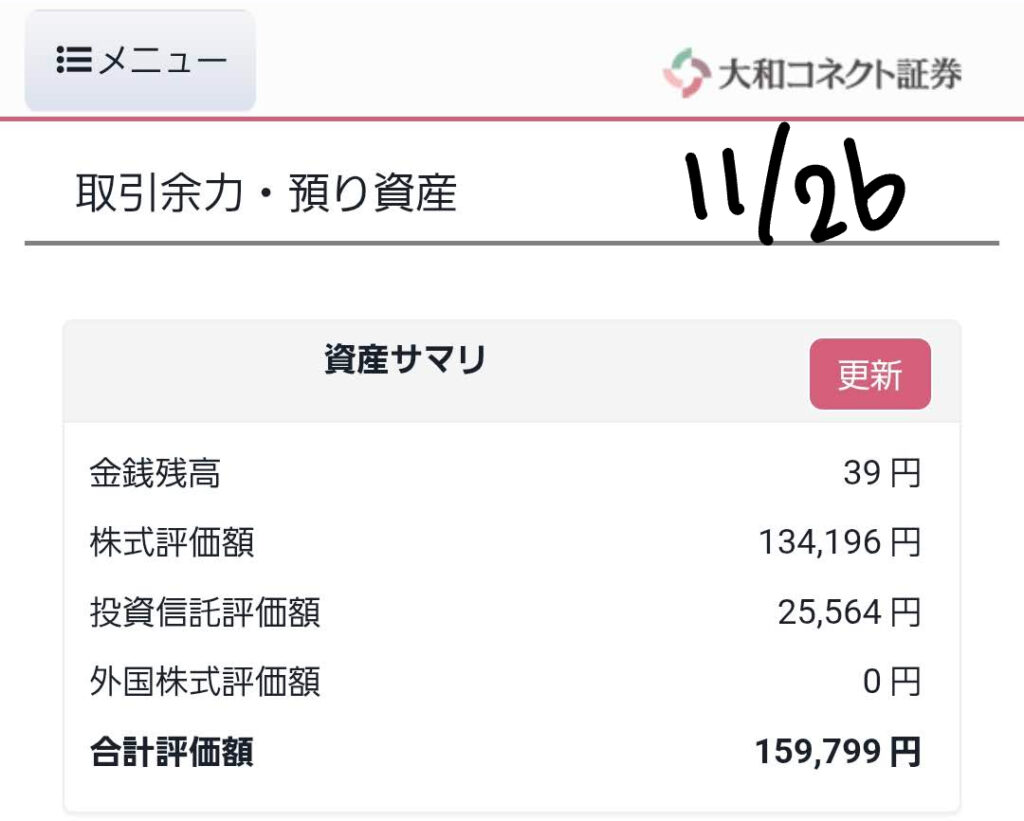Select the 25,564 円 investment trust amount
The width and height of the screenshot is (1024, 821).
[848, 611]
